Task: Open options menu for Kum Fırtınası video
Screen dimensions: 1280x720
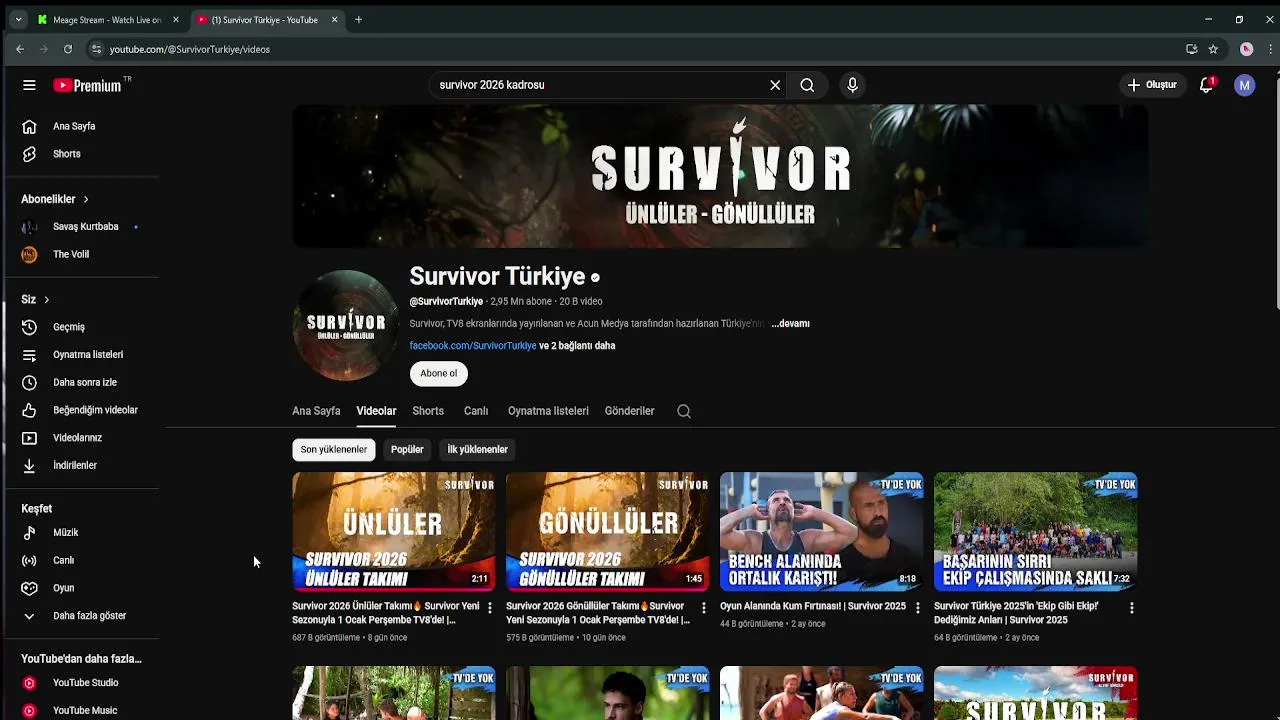Action: coord(917,607)
